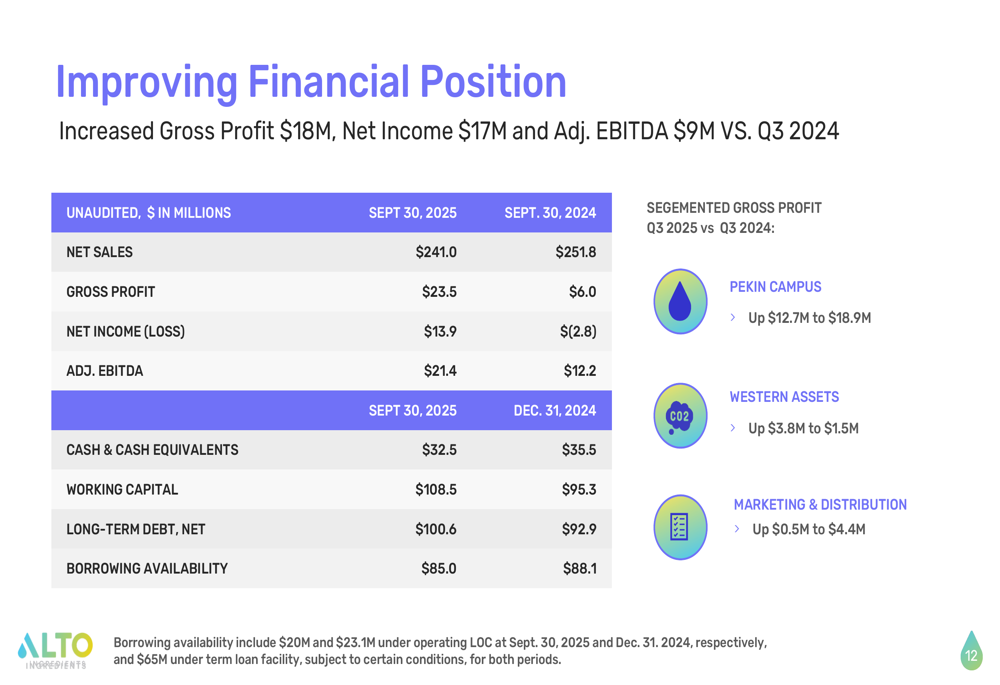The height and width of the screenshot is (685, 1000).
Task: Open the WESTERN ASSETS link
Action: (785, 397)
